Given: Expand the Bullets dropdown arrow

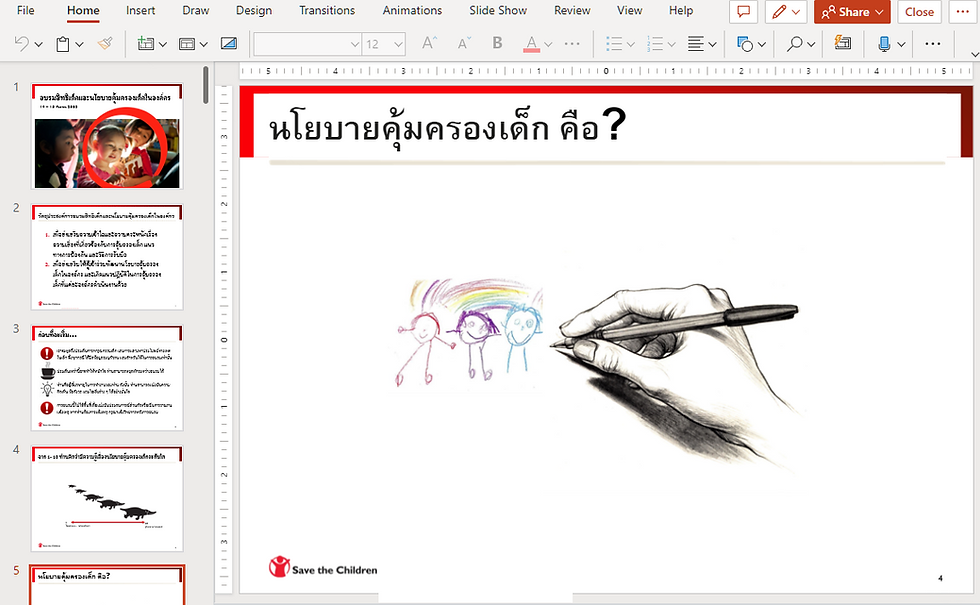Looking at the screenshot, I should tap(631, 44).
